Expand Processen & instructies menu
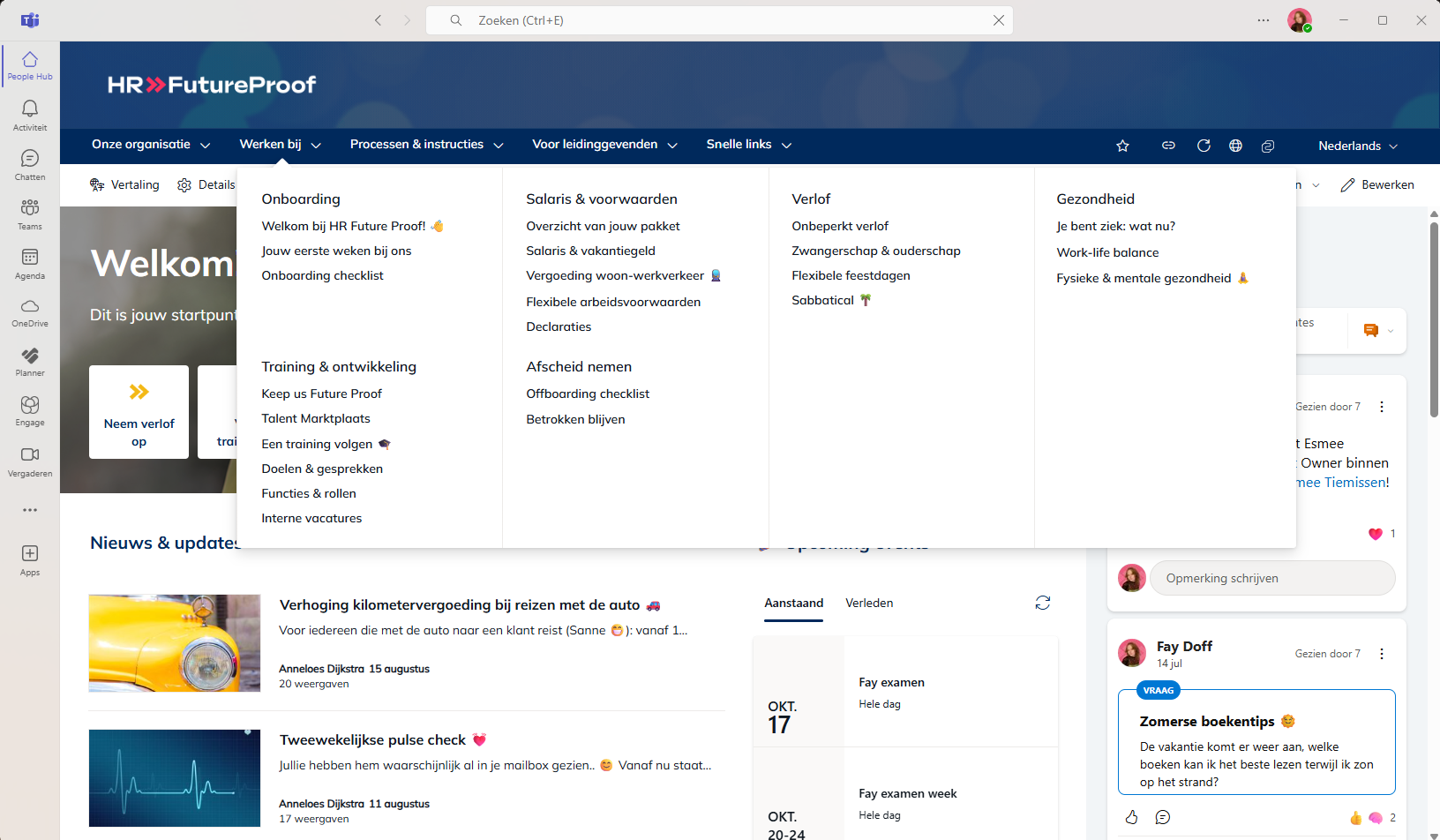Viewport: 1440px width, 840px height. click(427, 145)
